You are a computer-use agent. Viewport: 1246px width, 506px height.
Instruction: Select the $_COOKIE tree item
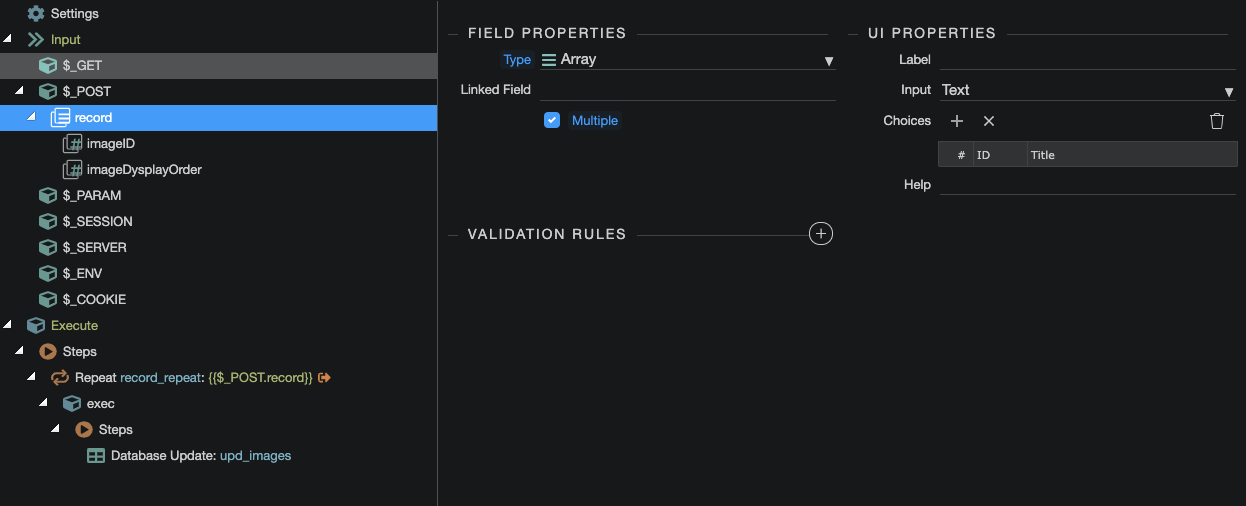coord(94,300)
